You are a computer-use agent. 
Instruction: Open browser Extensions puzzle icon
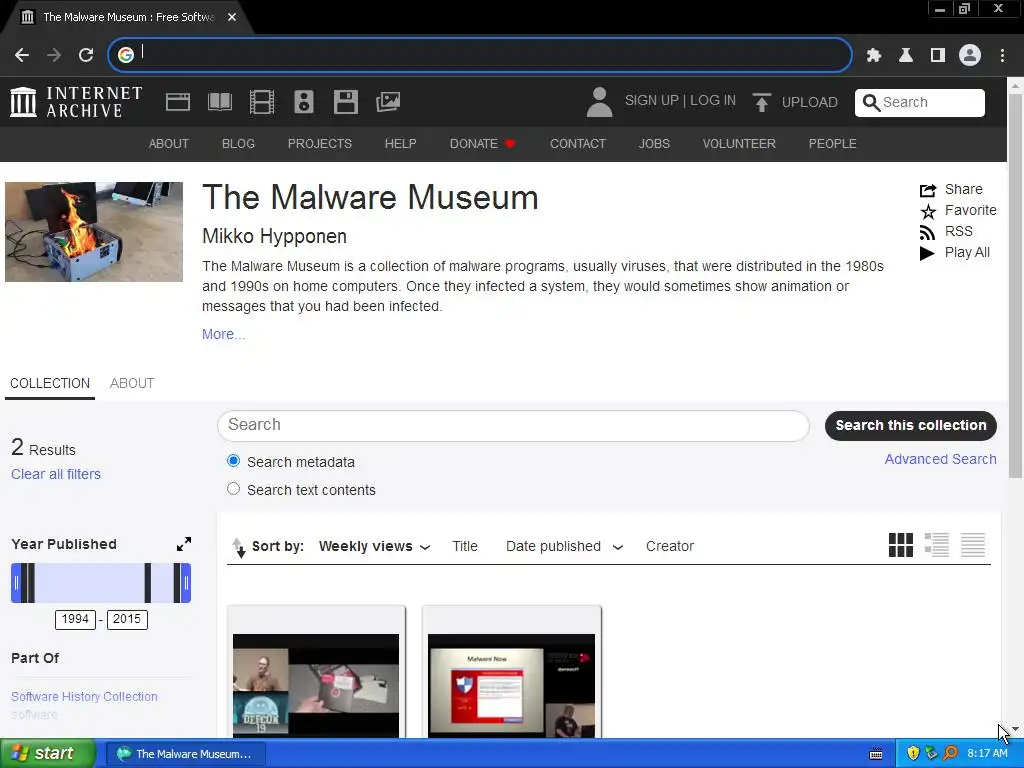874,56
